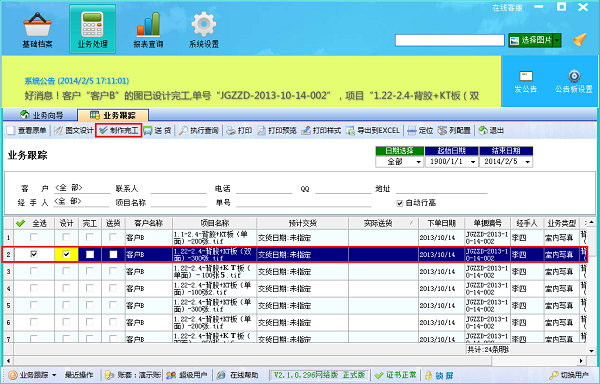Toggle the 自动行高 checkbox

click(400, 203)
